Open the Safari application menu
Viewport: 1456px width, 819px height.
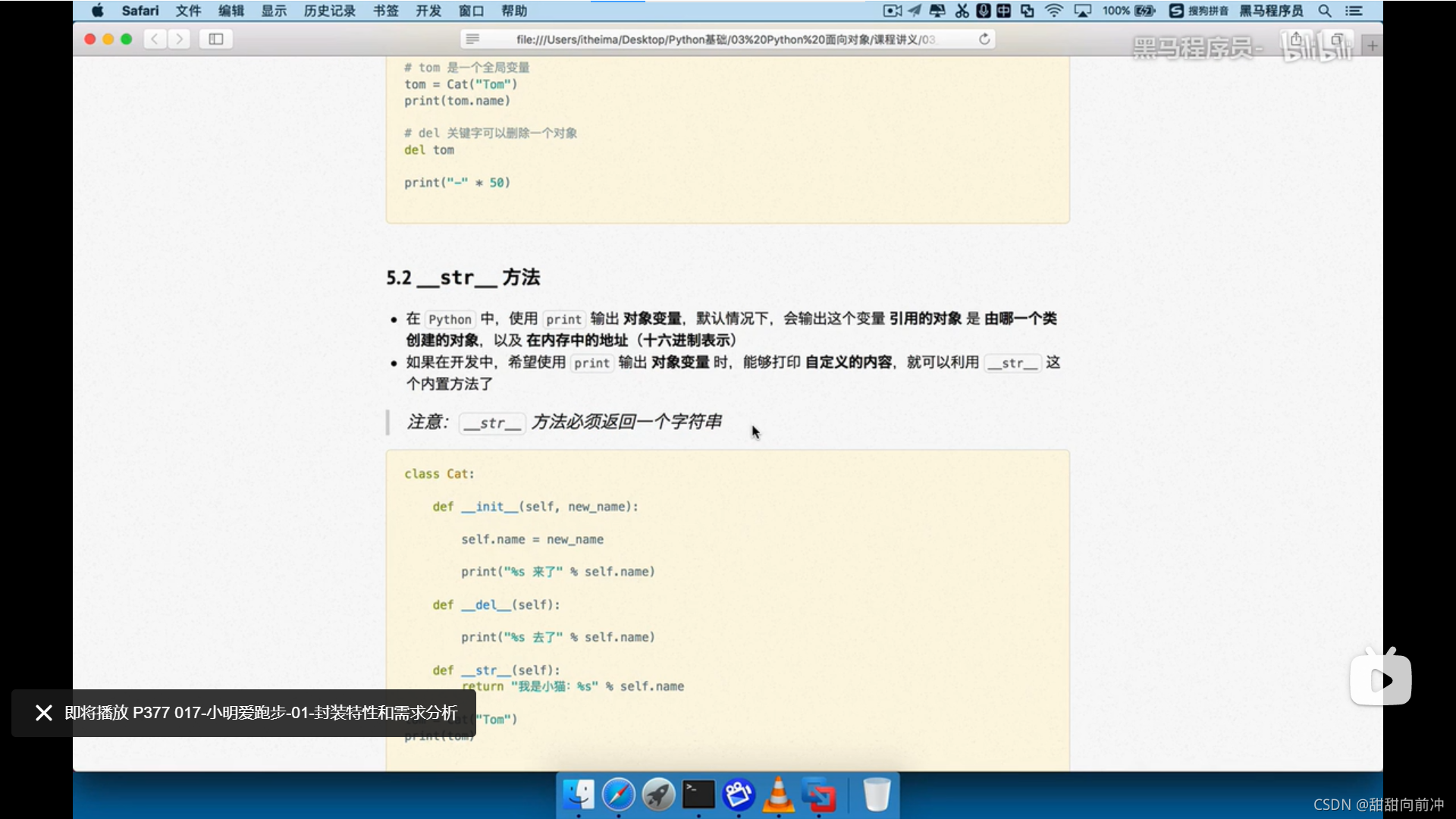pyautogui.click(x=140, y=11)
